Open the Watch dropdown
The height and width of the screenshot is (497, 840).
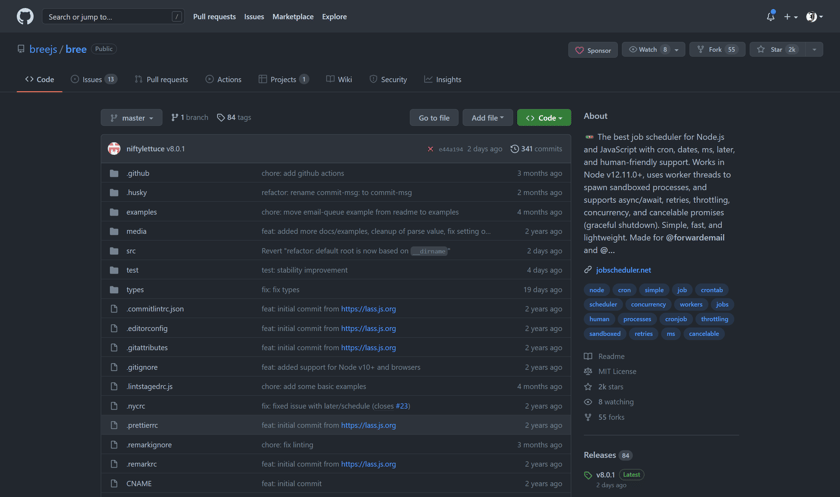pos(653,49)
